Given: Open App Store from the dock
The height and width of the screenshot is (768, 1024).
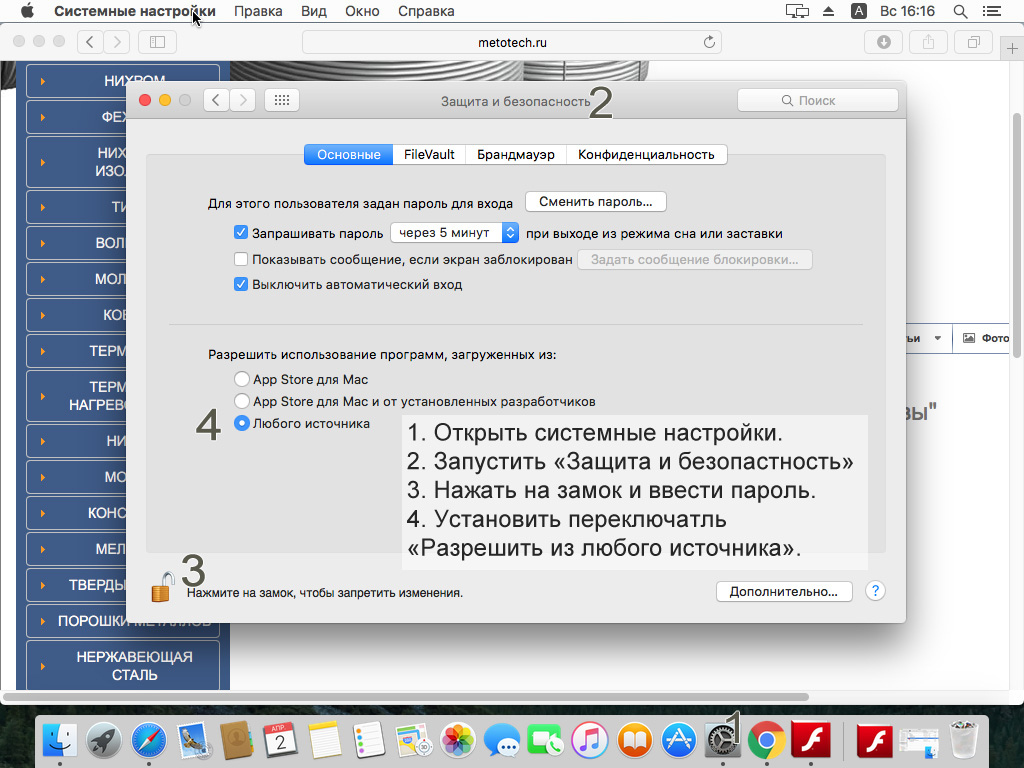Looking at the screenshot, I should pyautogui.click(x=679, y=741).
